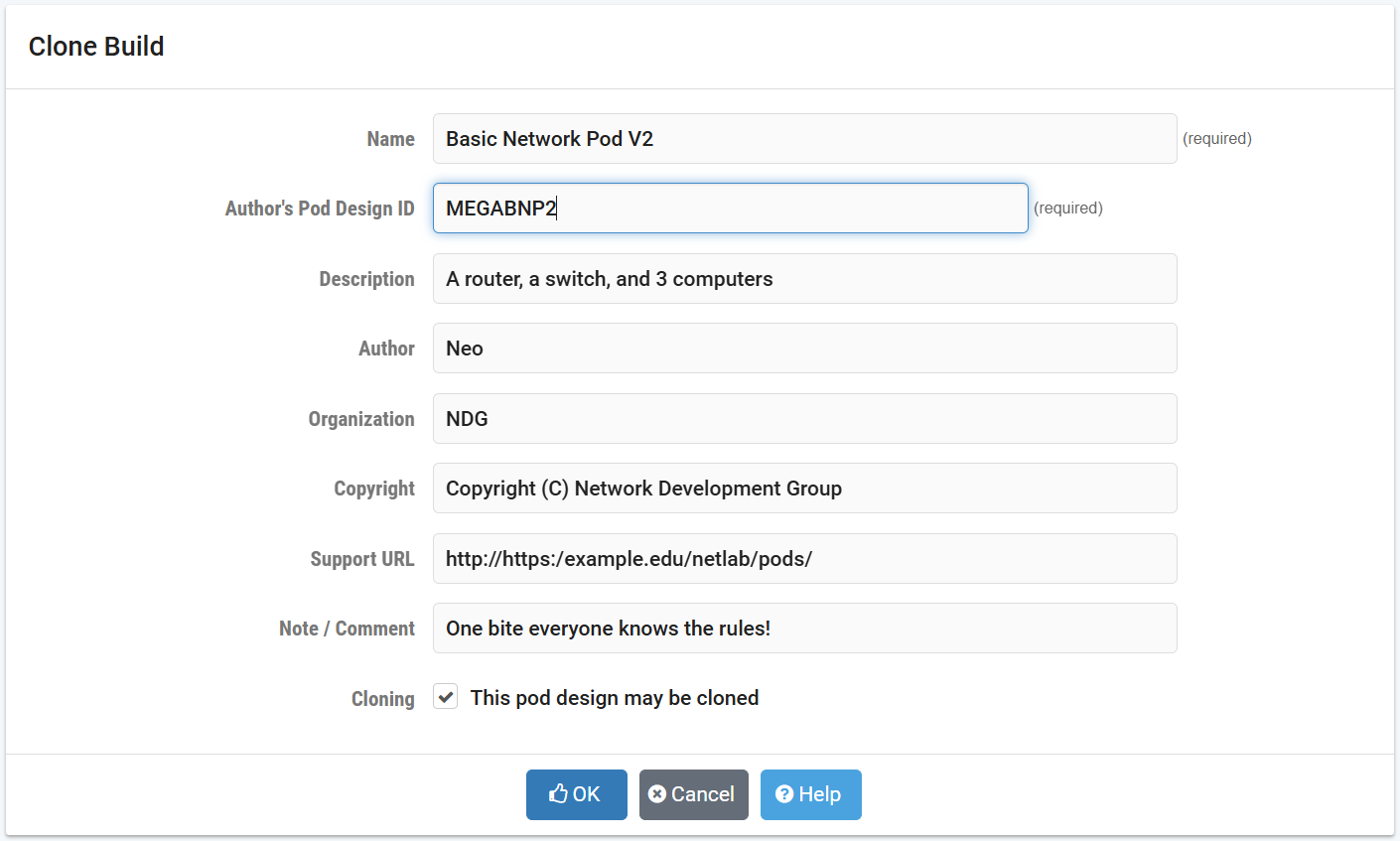Click the thumbs-up icon on OK
The height and width of the screenshot is (841, 1400).
(558, 794)
